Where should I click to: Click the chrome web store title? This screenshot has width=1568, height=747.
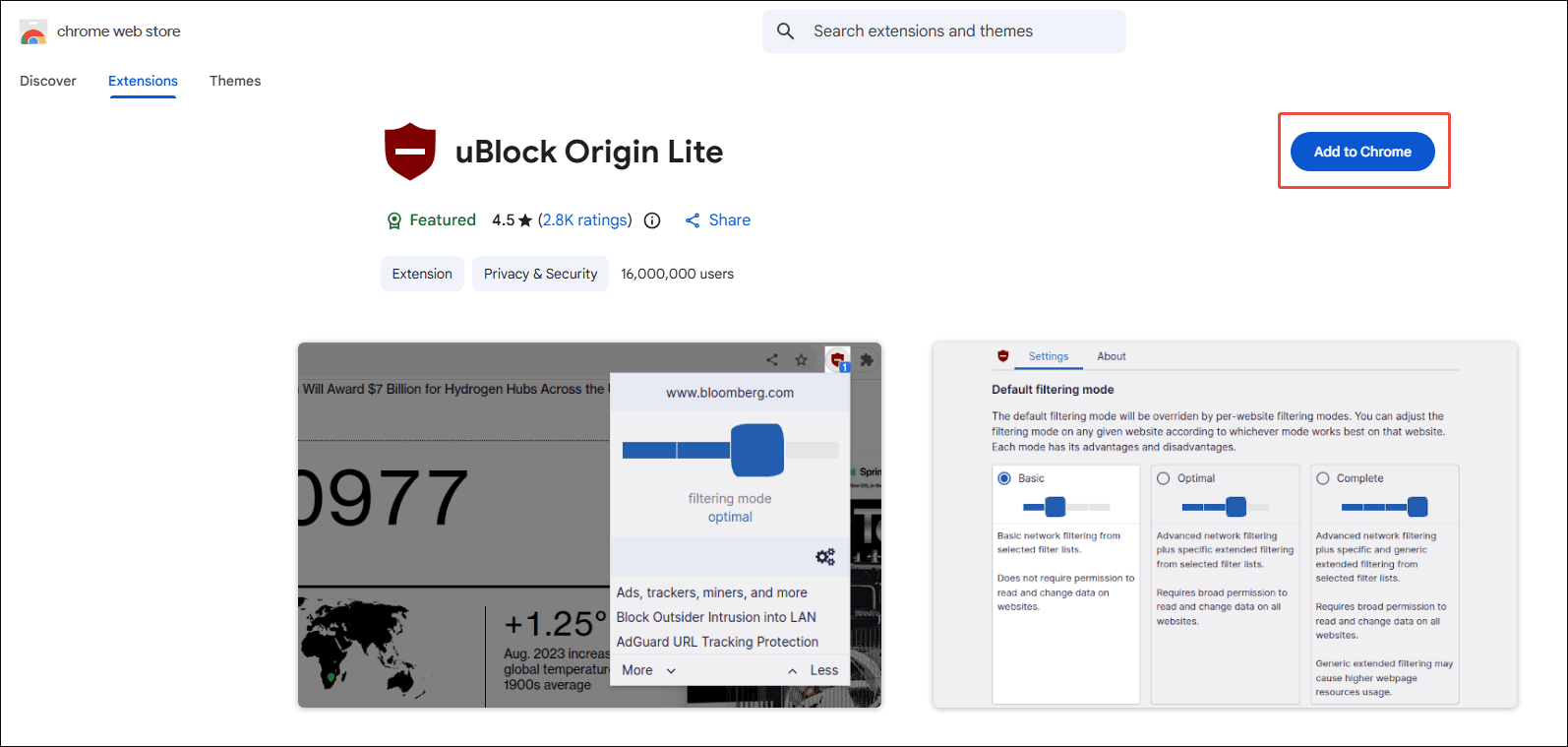[119, 31]
